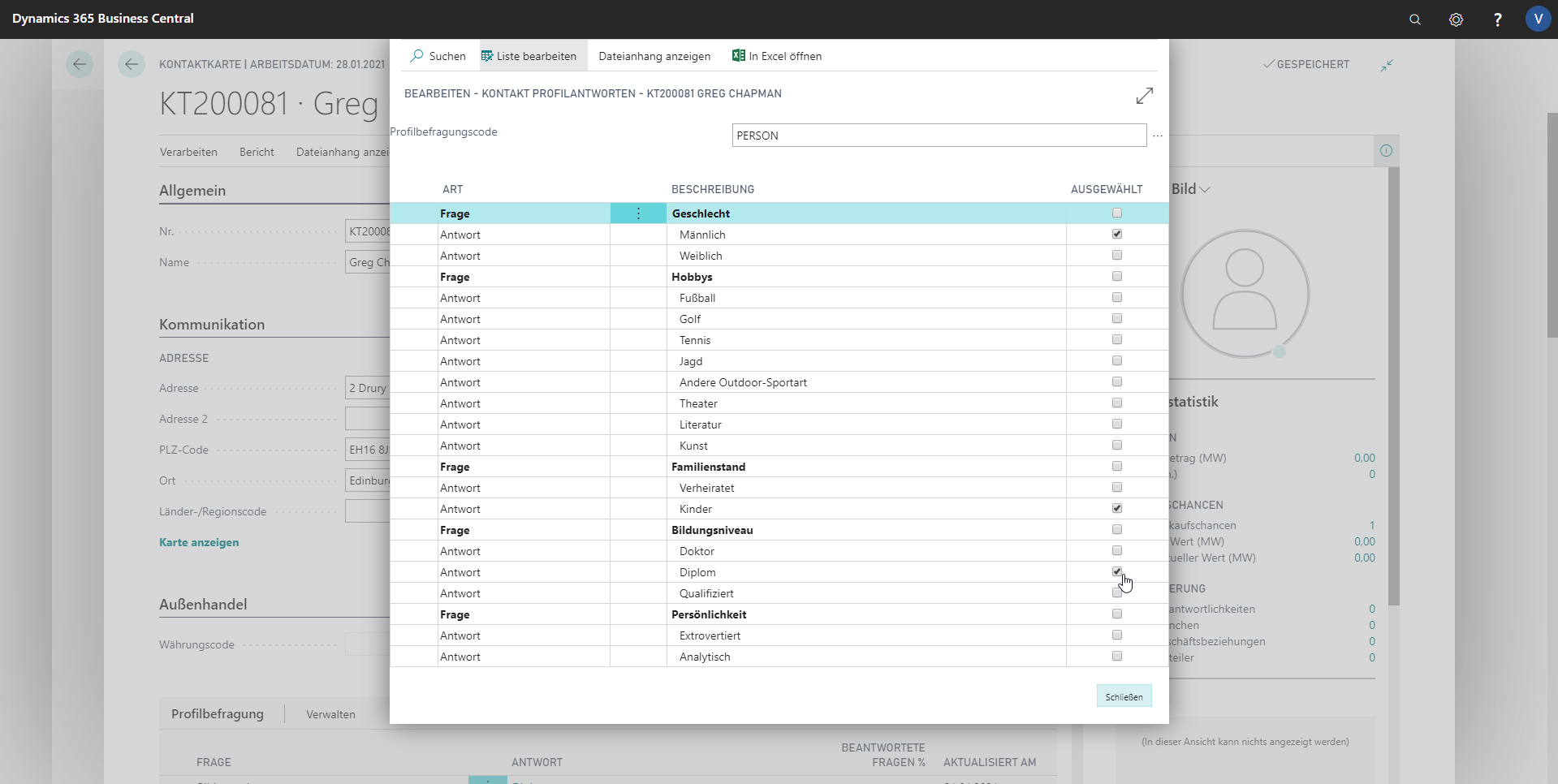Image resolution: width=1558 pixels, height=784 pixels.
Task: Click the back arrow beside Kontaktkarte title
Action: click(131, 64)
